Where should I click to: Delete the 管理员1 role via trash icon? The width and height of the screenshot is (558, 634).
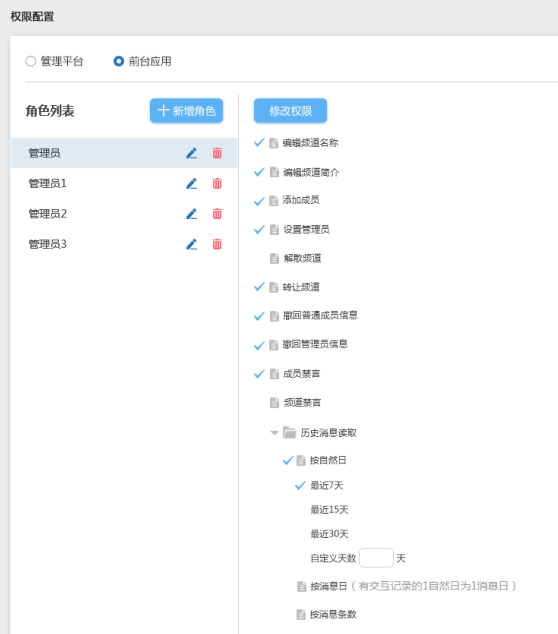click(217, 184)
